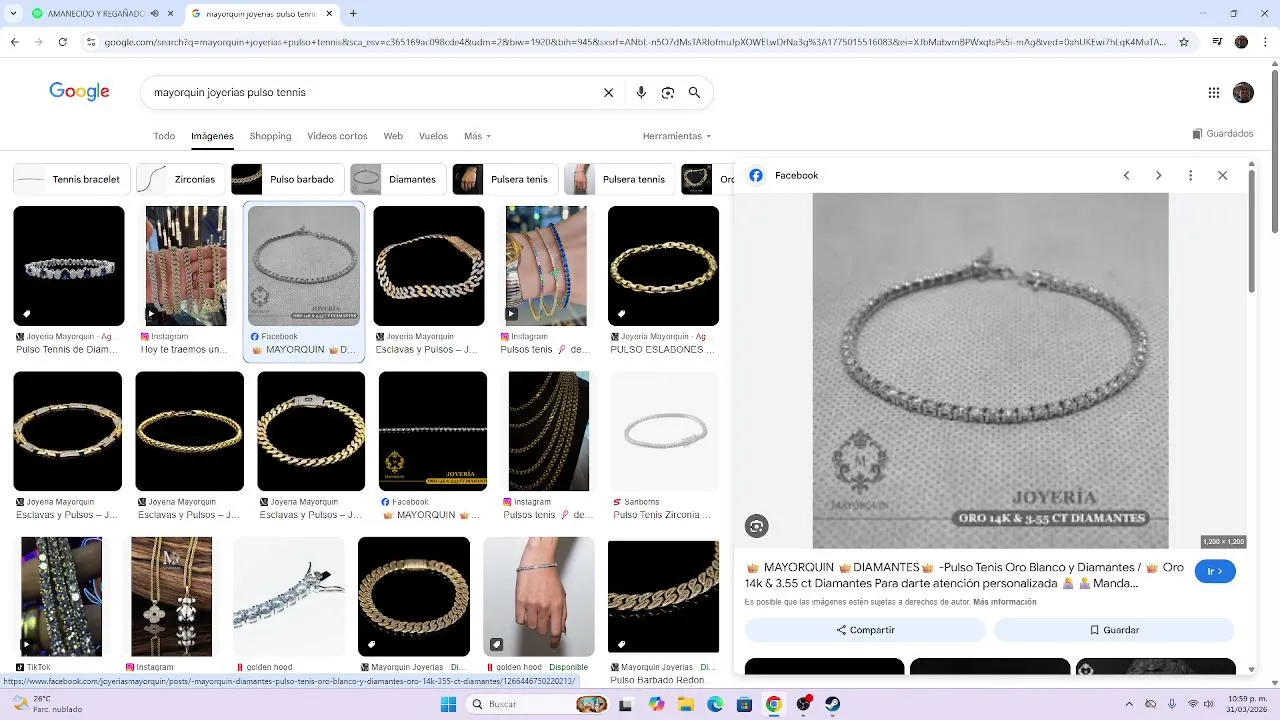Viewport: 1280px width, 720px height.
Task: Open Chrome from the taskbar
Action: coord(773,704)
